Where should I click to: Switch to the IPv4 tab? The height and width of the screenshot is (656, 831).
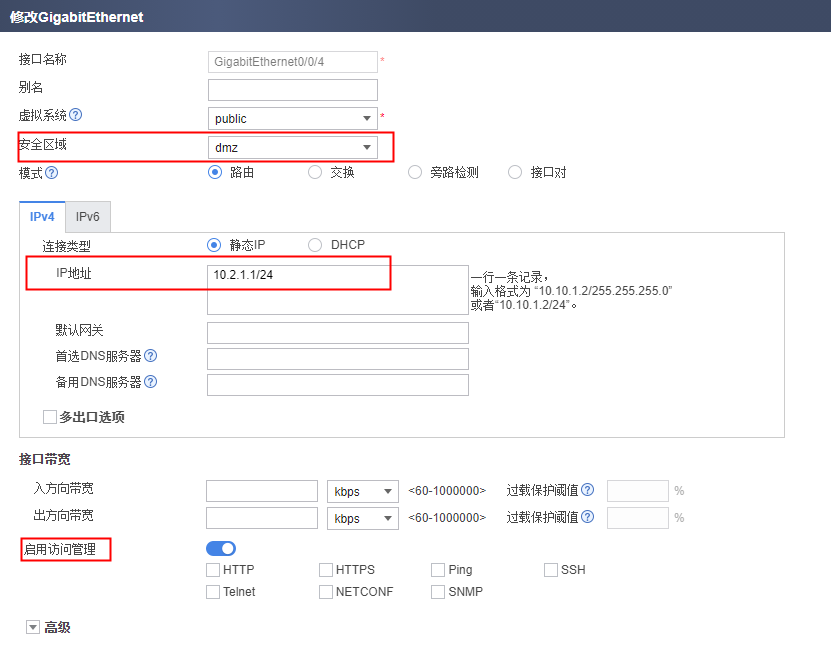(42, 217)
